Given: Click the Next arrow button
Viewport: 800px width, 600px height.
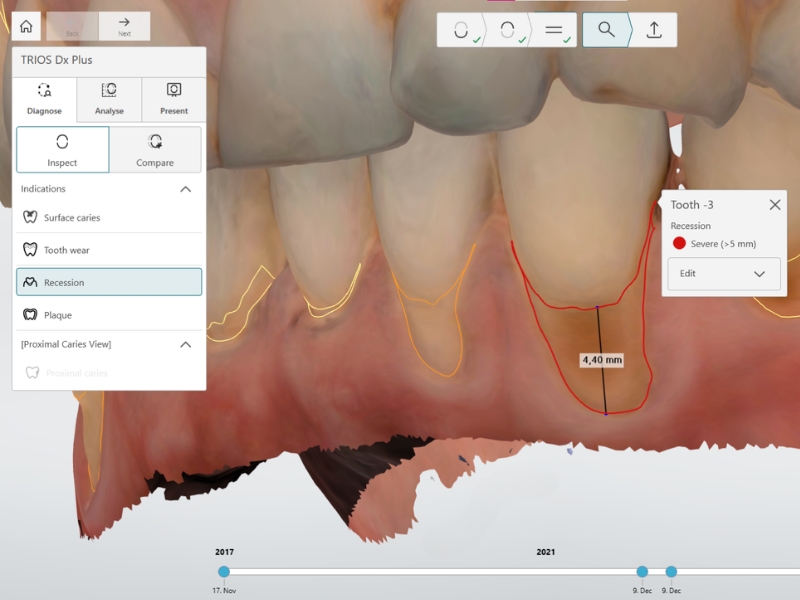Looking at the screenshot, I should [124, 27].
